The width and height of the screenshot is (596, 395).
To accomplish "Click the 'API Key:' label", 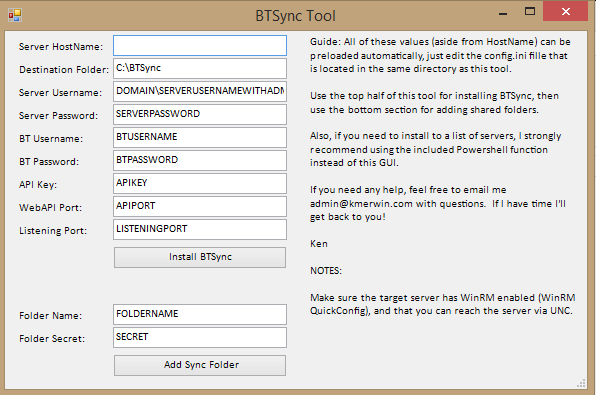I will [x=38, y=185].
